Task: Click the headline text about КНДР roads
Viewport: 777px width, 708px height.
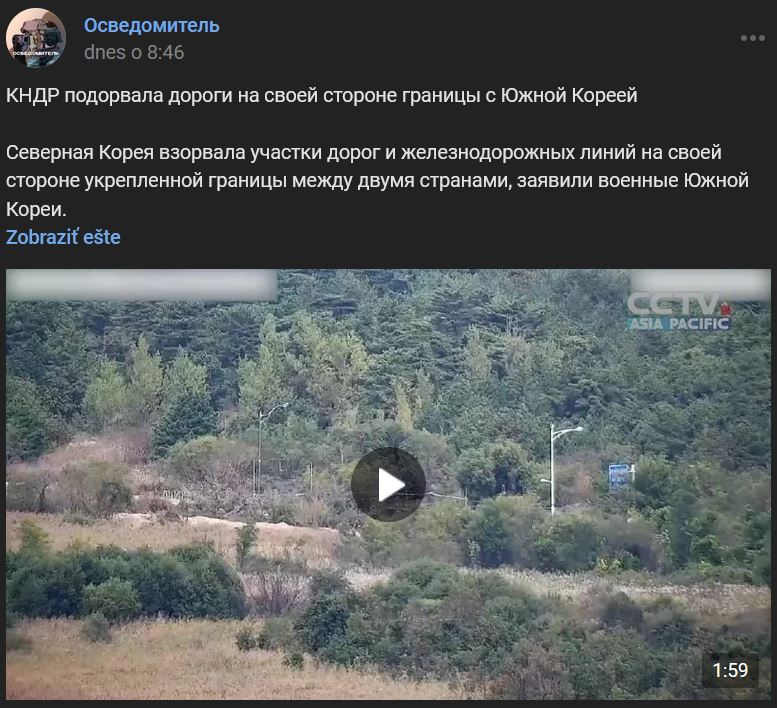Action: [321, 95]
